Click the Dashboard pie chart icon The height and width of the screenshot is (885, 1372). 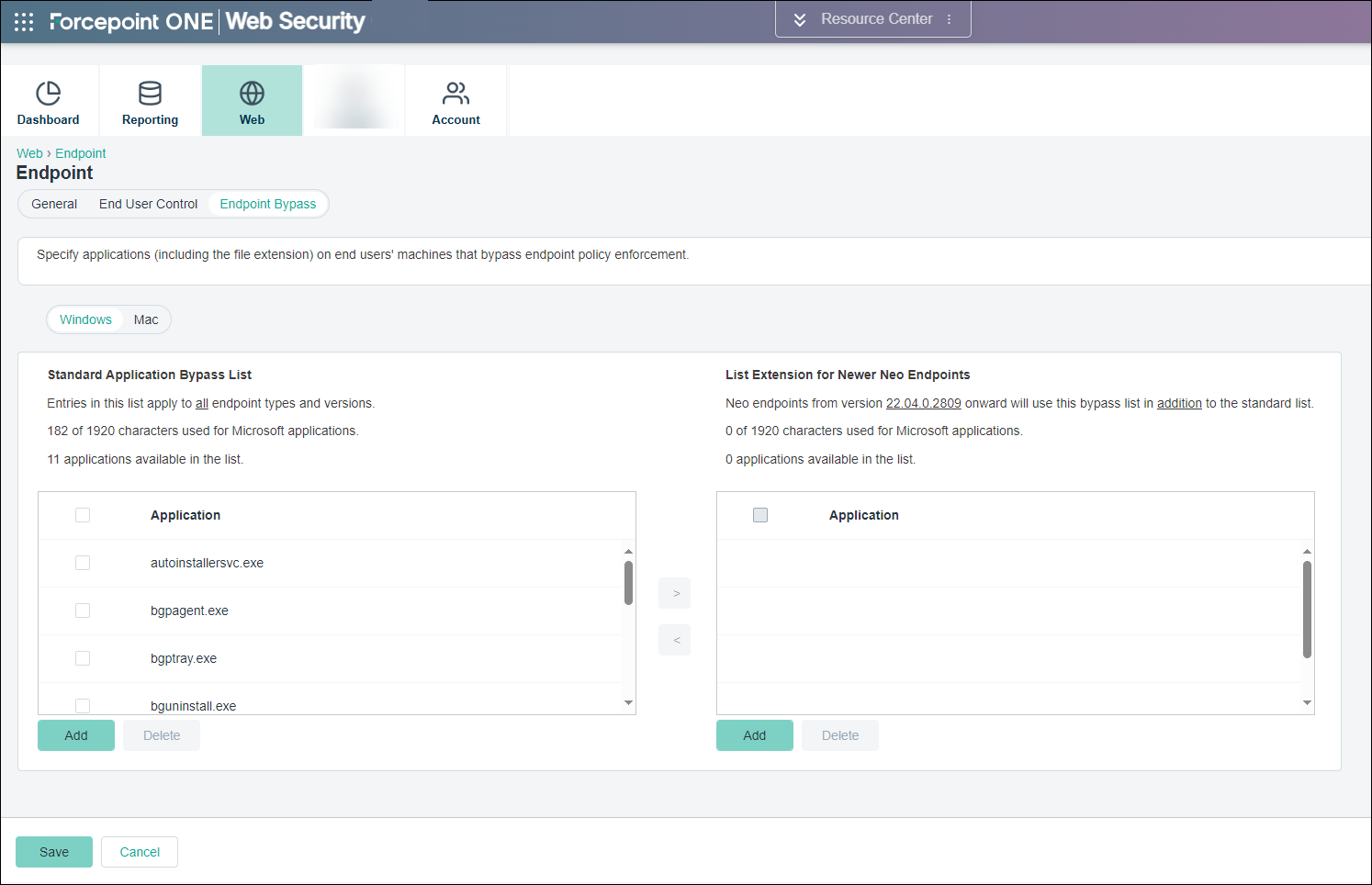[x=48, y=93]
